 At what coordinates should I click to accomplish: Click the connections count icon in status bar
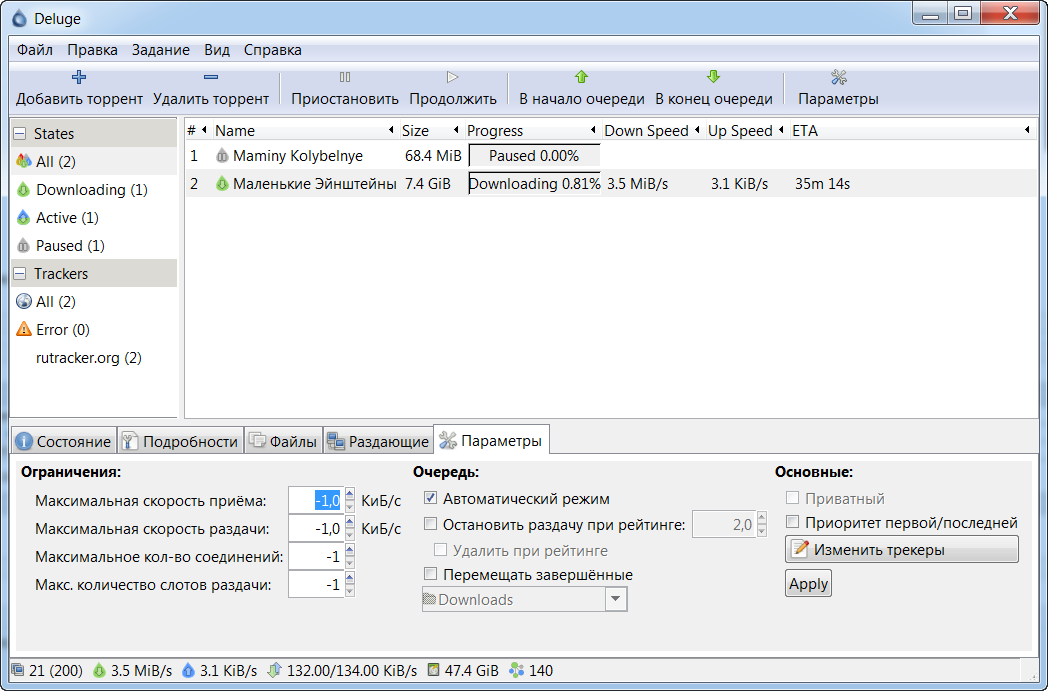18,670
